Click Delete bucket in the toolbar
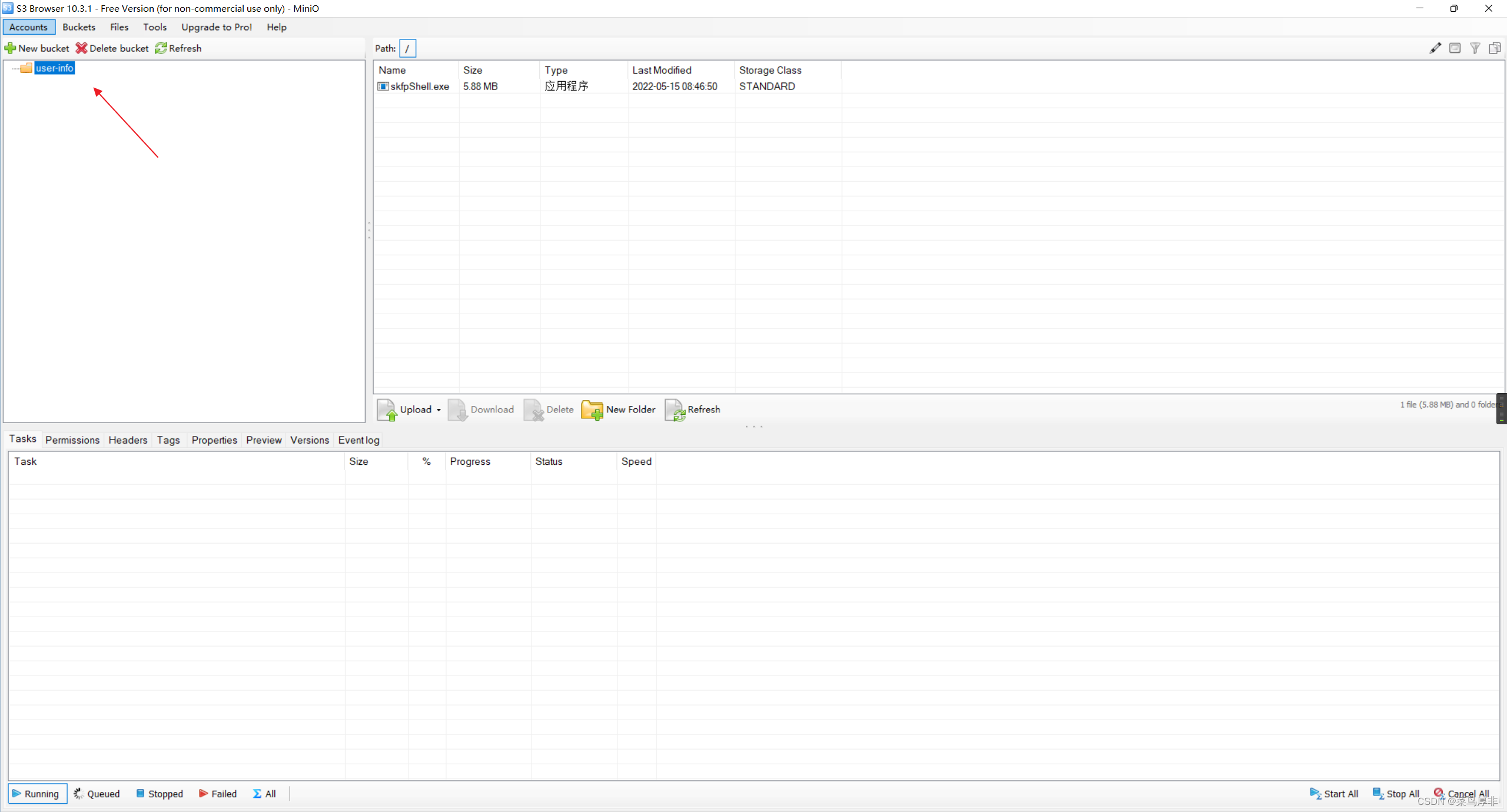 (112, 48)
